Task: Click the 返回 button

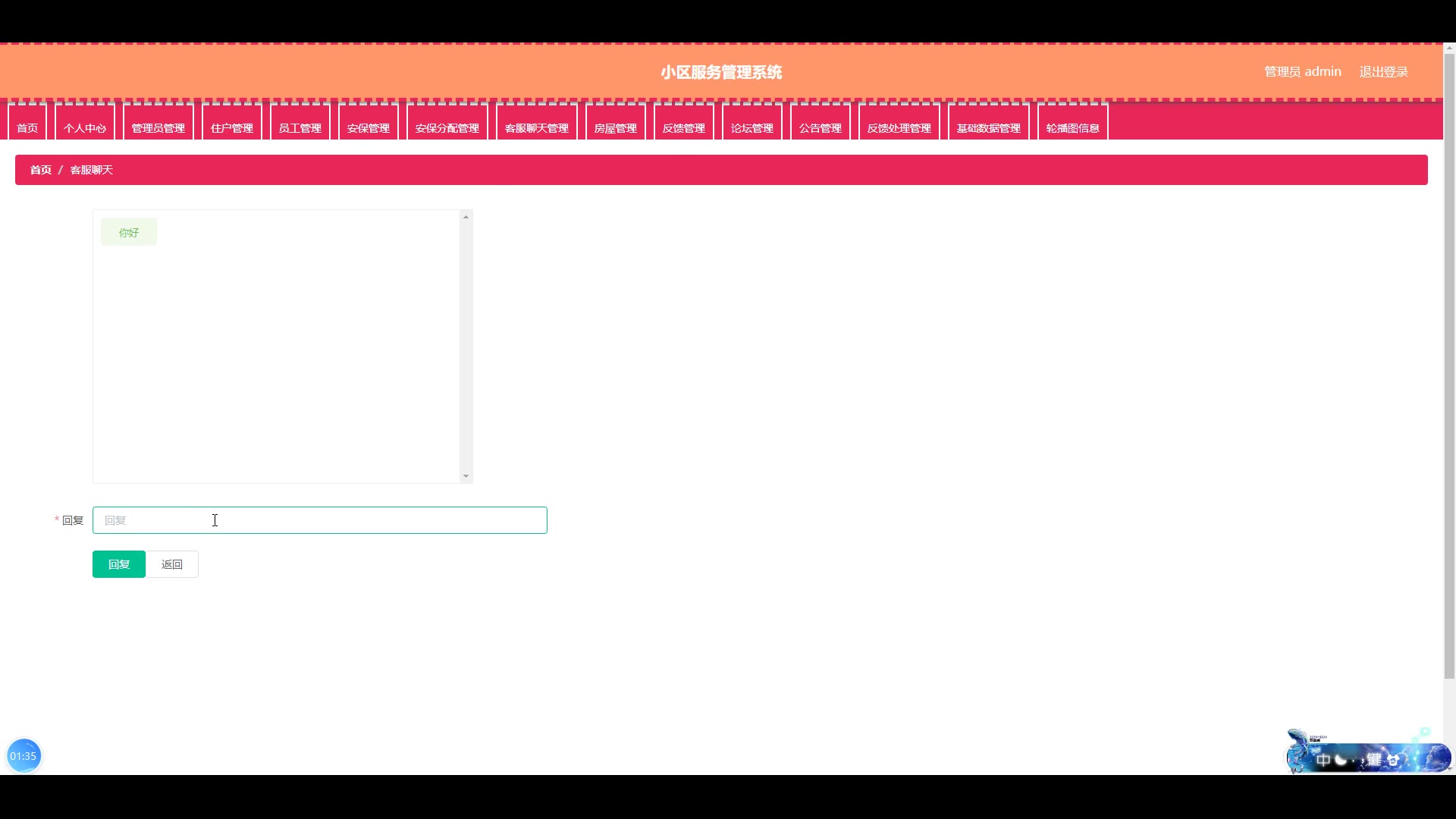Action: pos(172,564)
